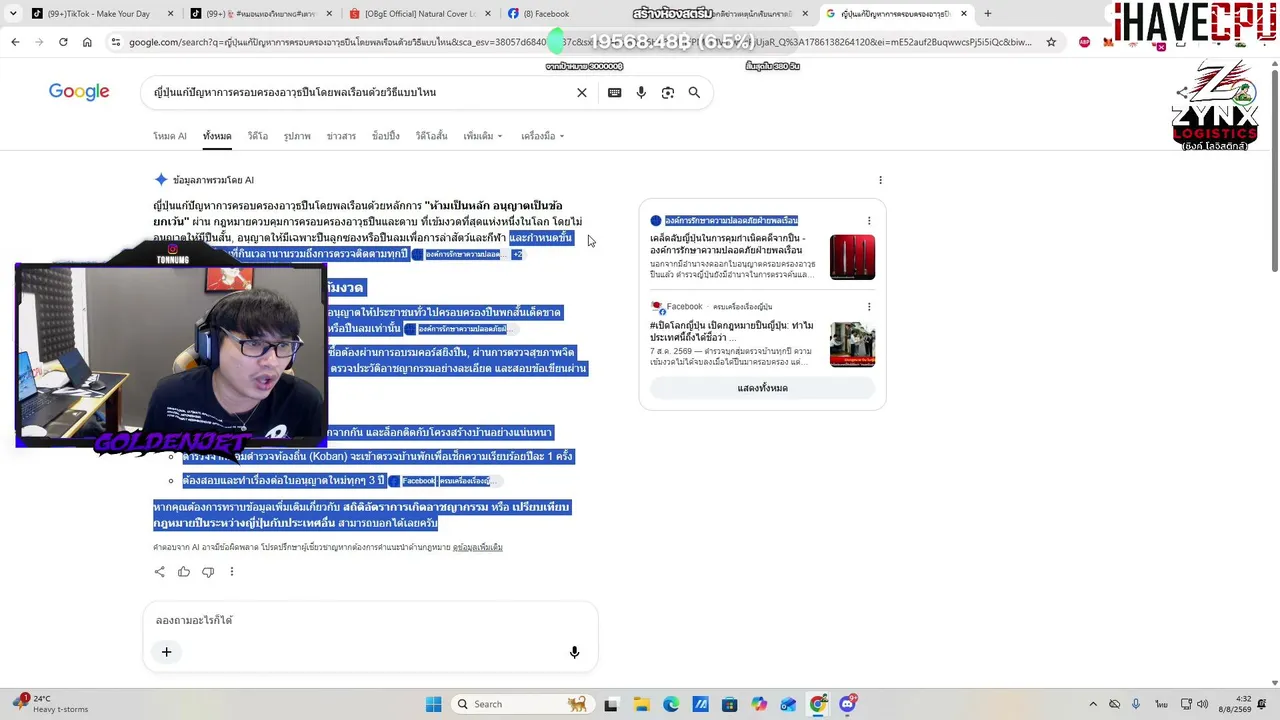Open options for the Facebook source card
The width and height of the screenshot is (1280, 720).
coord(869,307)
